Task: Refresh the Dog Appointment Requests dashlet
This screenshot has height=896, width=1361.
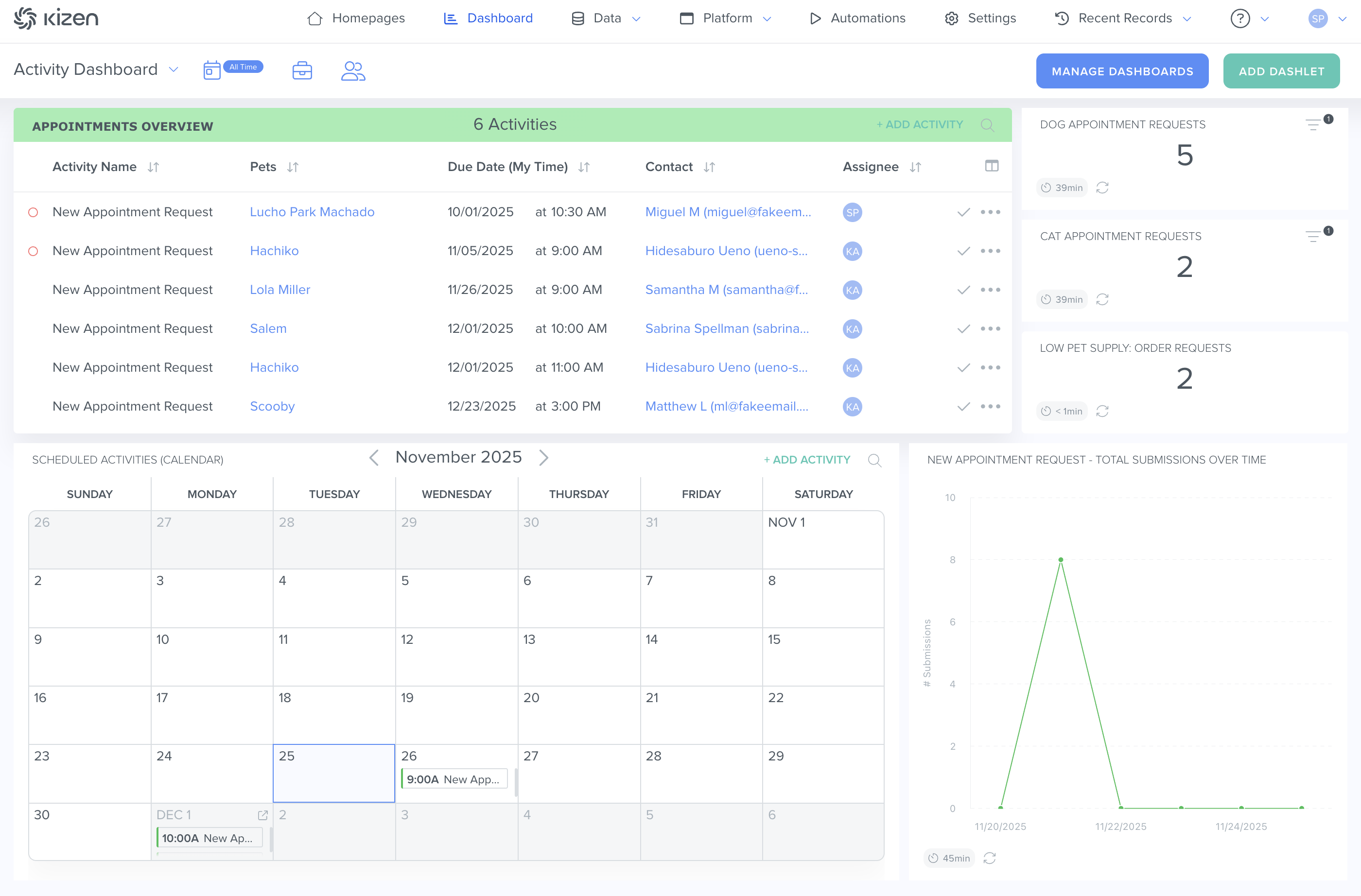Action: tap(1102, 188)
